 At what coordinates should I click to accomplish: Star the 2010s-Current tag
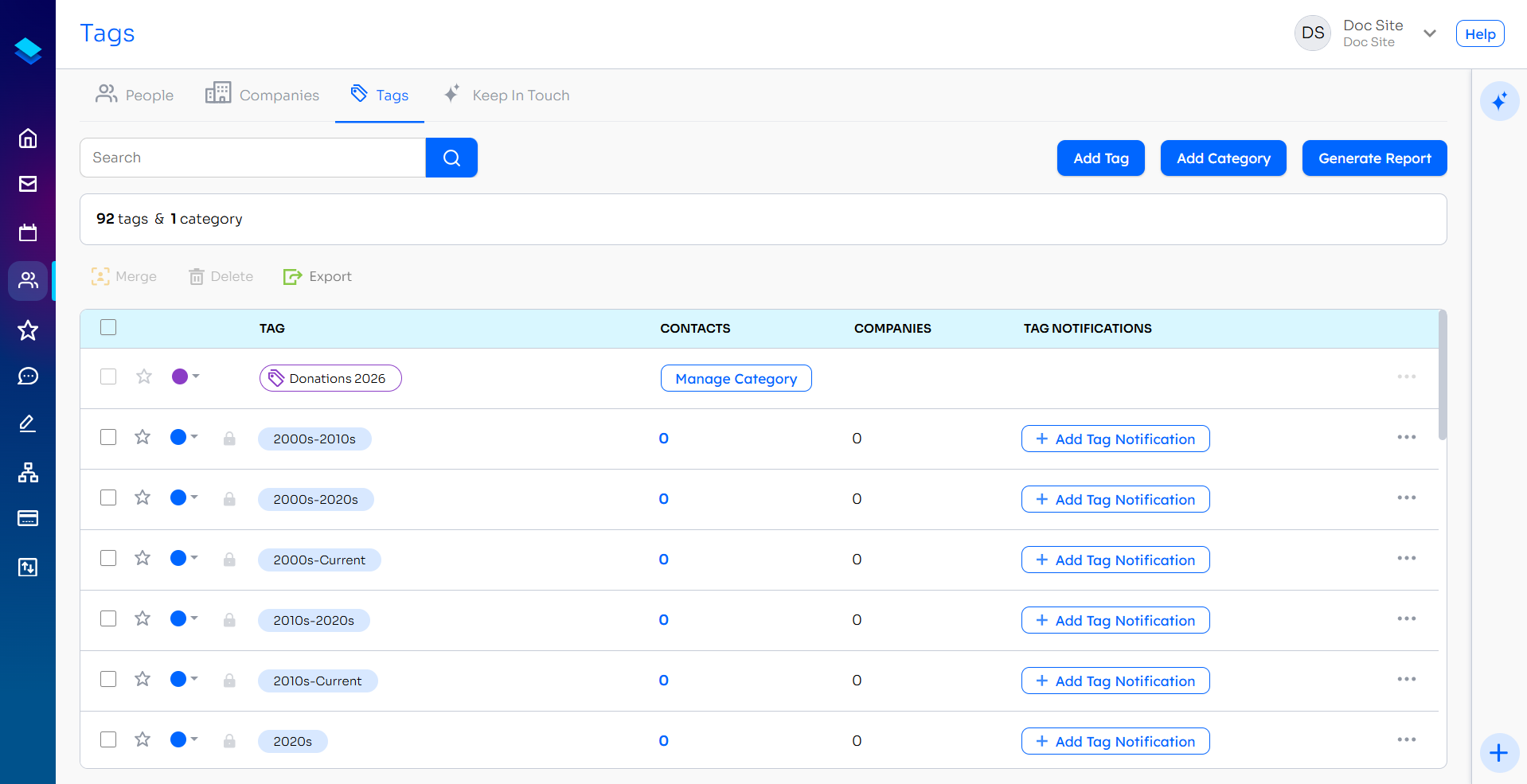click(x=143, y=679)
